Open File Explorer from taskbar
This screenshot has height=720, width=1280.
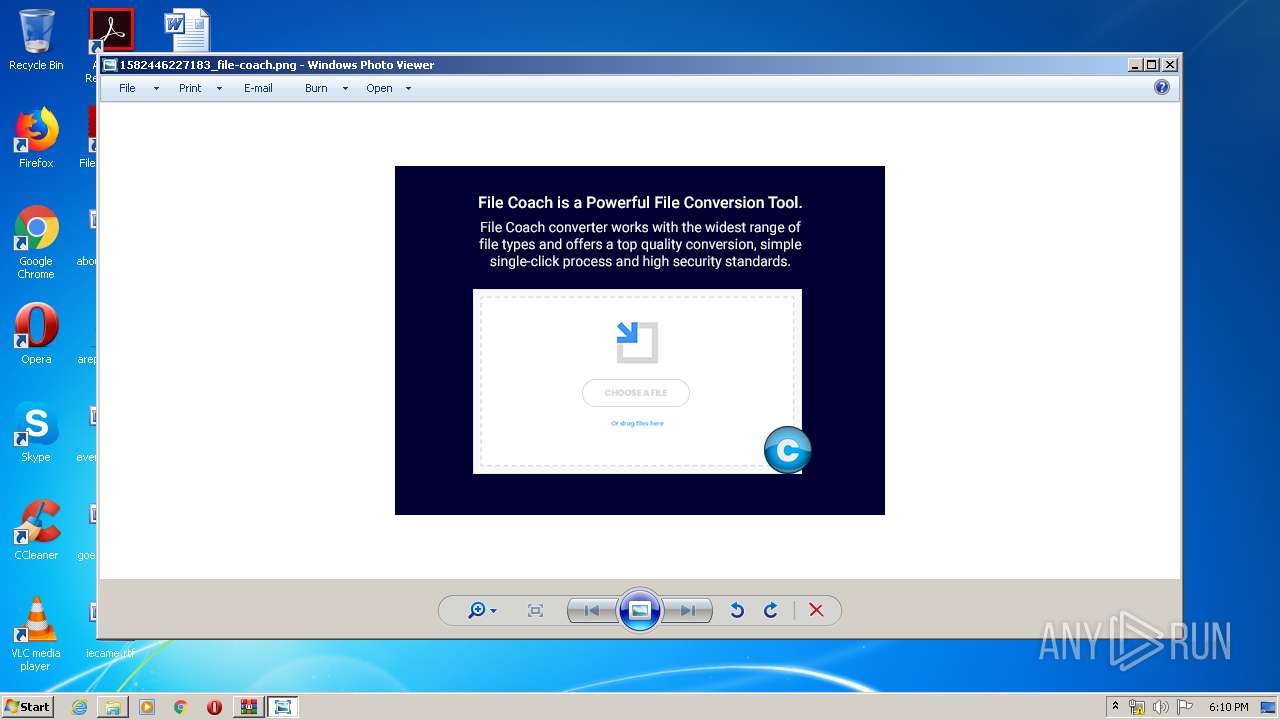(113, 707)
